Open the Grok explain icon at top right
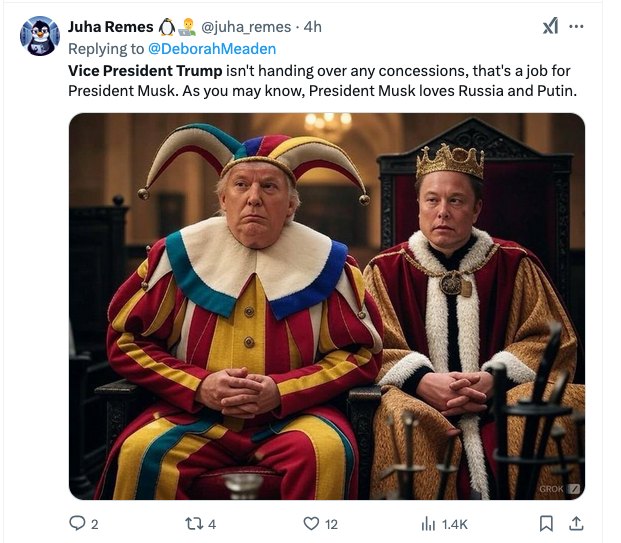 (x=550, y=27)
